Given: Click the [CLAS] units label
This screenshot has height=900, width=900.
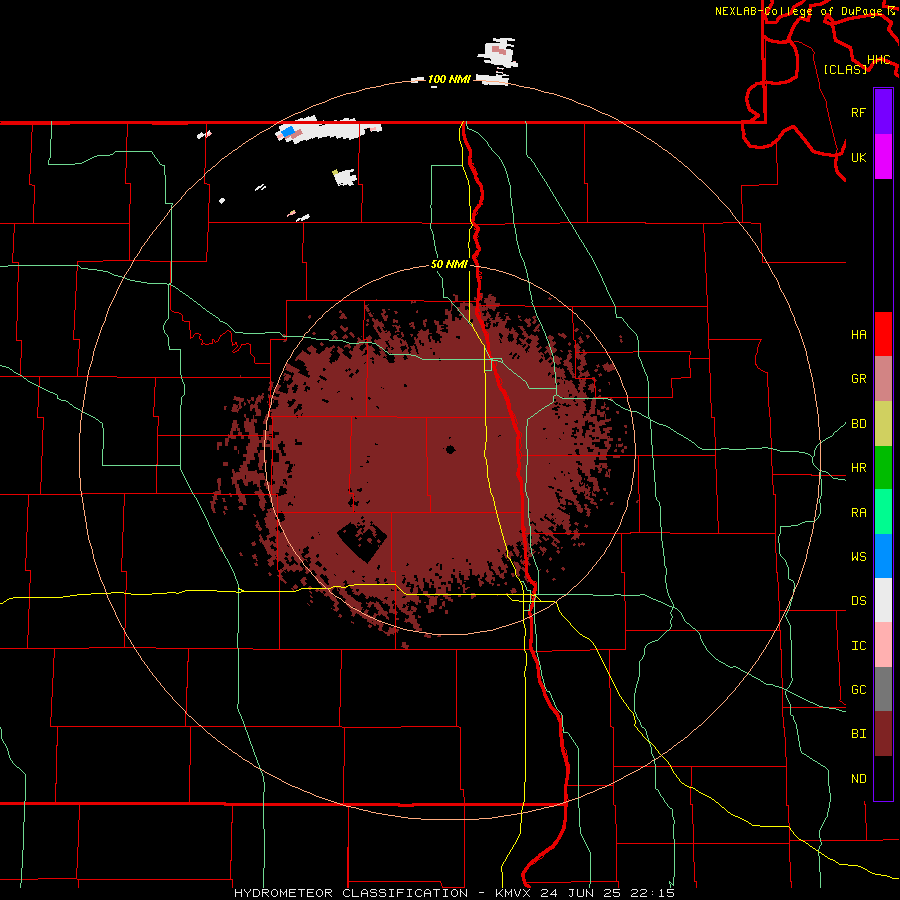Looking at the screenshot, I should pos(845,69).
